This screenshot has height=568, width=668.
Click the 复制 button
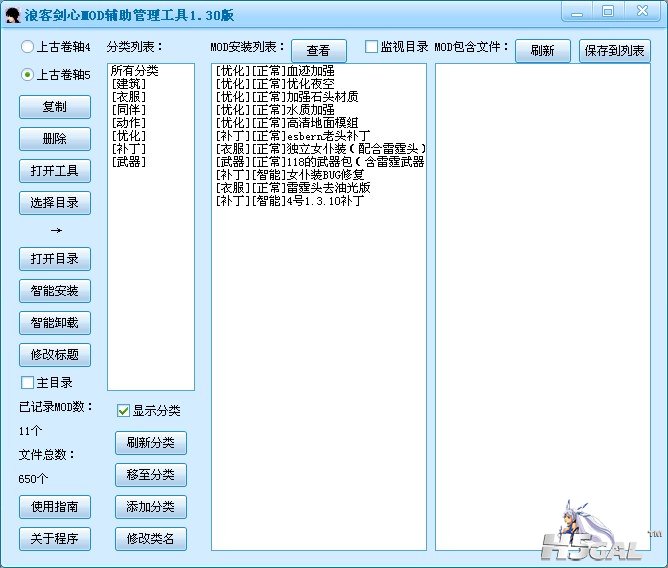[x=55, y=107]
